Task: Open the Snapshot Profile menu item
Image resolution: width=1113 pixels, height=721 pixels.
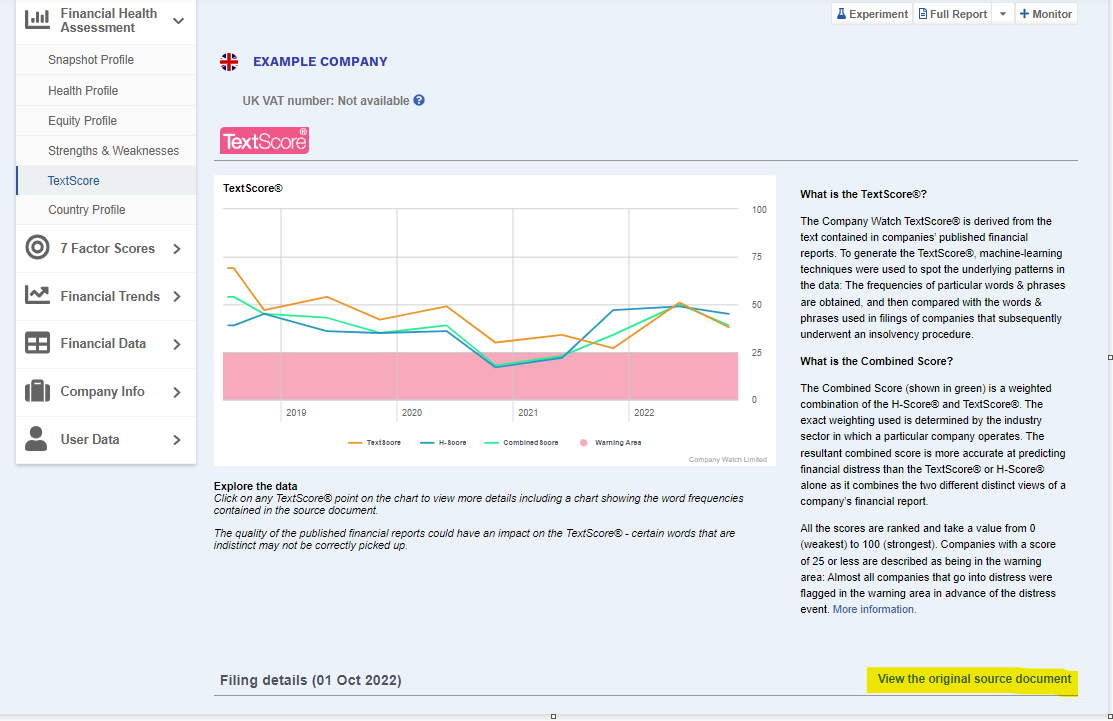Action: pos(91,60)
